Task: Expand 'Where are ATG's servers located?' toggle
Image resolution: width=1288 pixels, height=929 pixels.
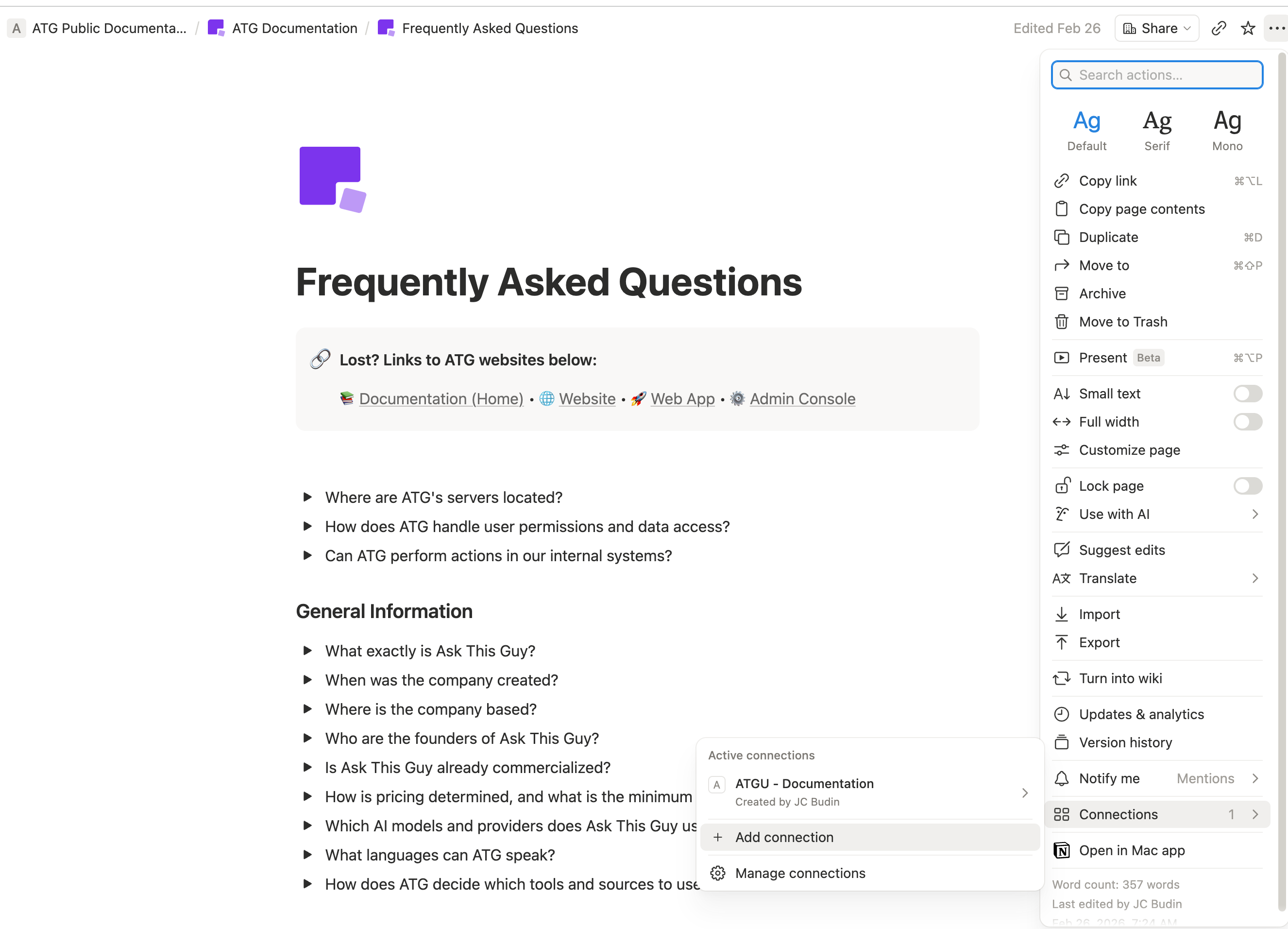Action: point(307,497)
